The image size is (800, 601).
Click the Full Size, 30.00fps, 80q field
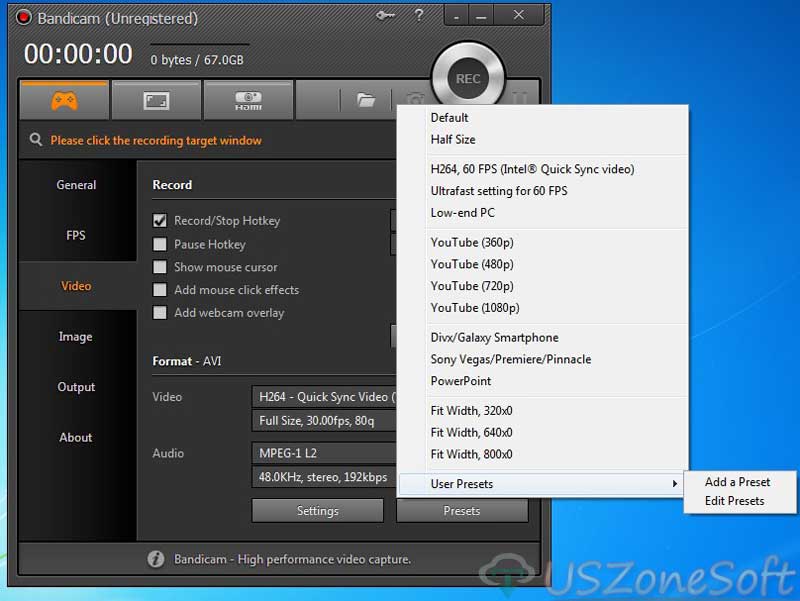pyautogui.click(x=324, y=420)
